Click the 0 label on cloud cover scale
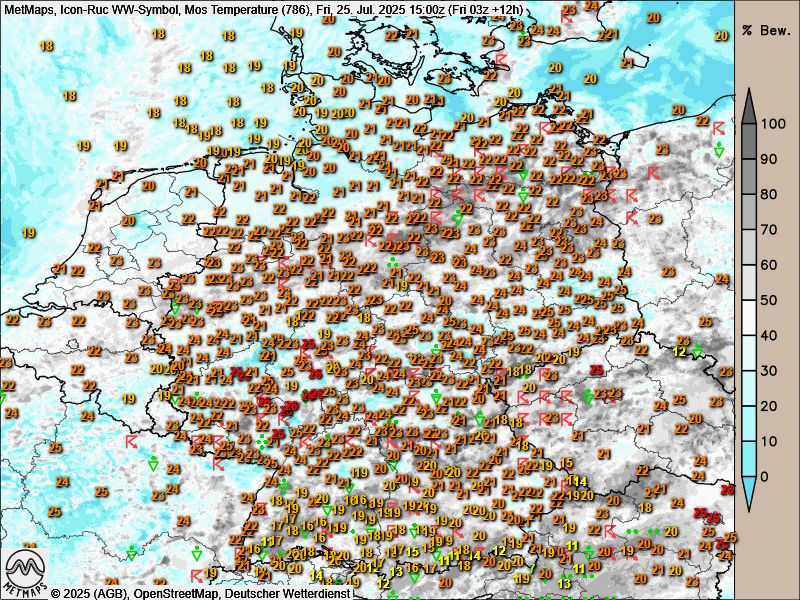This screenshot has width=800, height=600. 767,476
